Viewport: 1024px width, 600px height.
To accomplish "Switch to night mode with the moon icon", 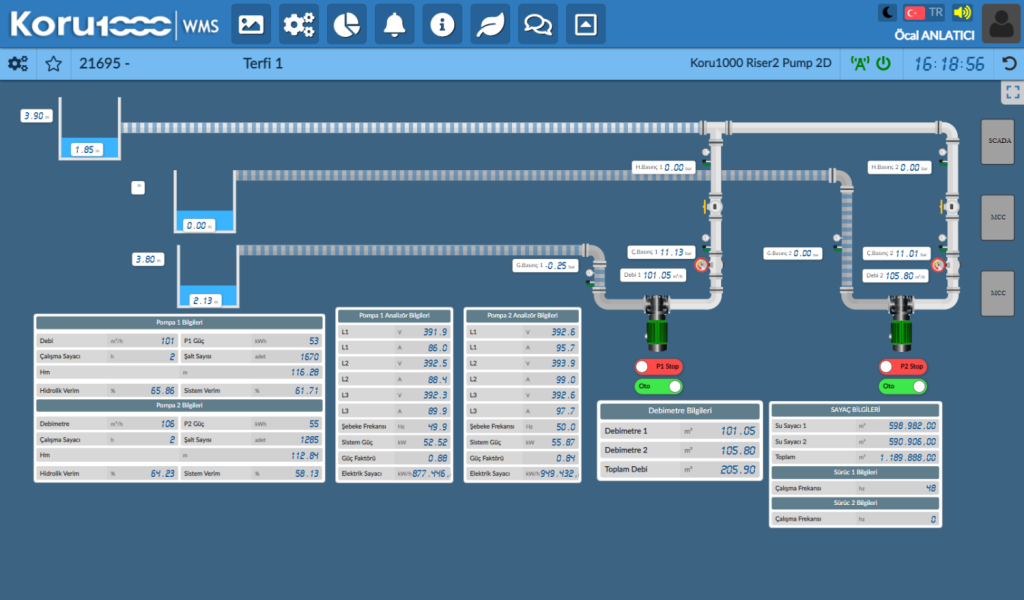I will [888, 12].
